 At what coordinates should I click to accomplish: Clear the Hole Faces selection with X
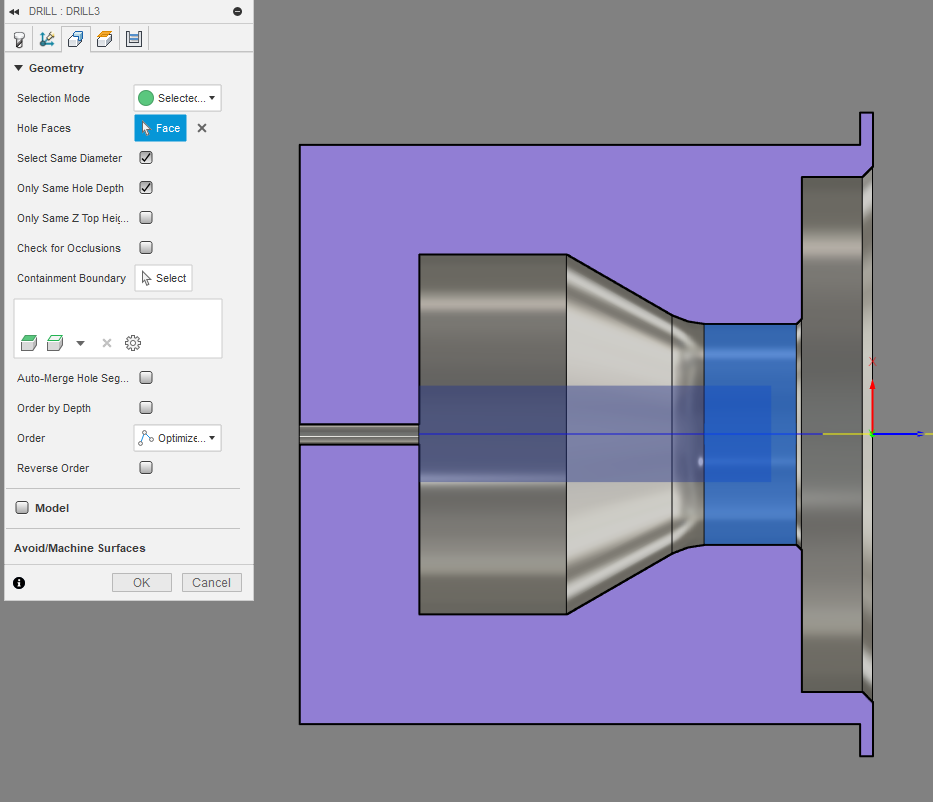pos(202,128)
